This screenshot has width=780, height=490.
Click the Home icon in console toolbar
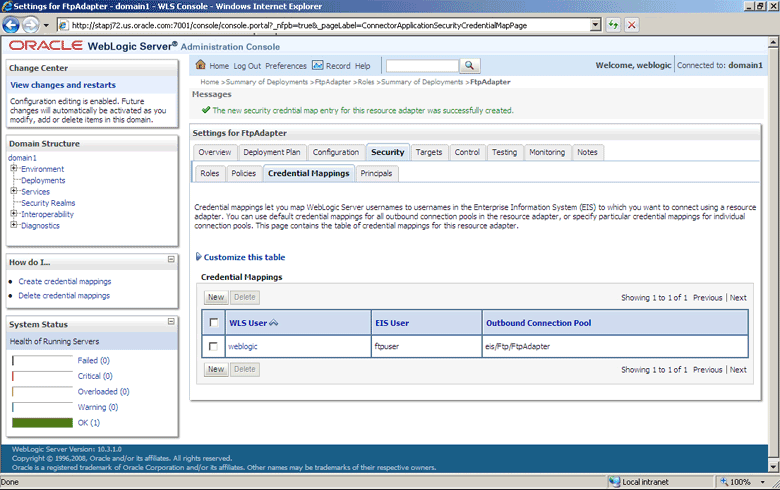tap(200, 66)
